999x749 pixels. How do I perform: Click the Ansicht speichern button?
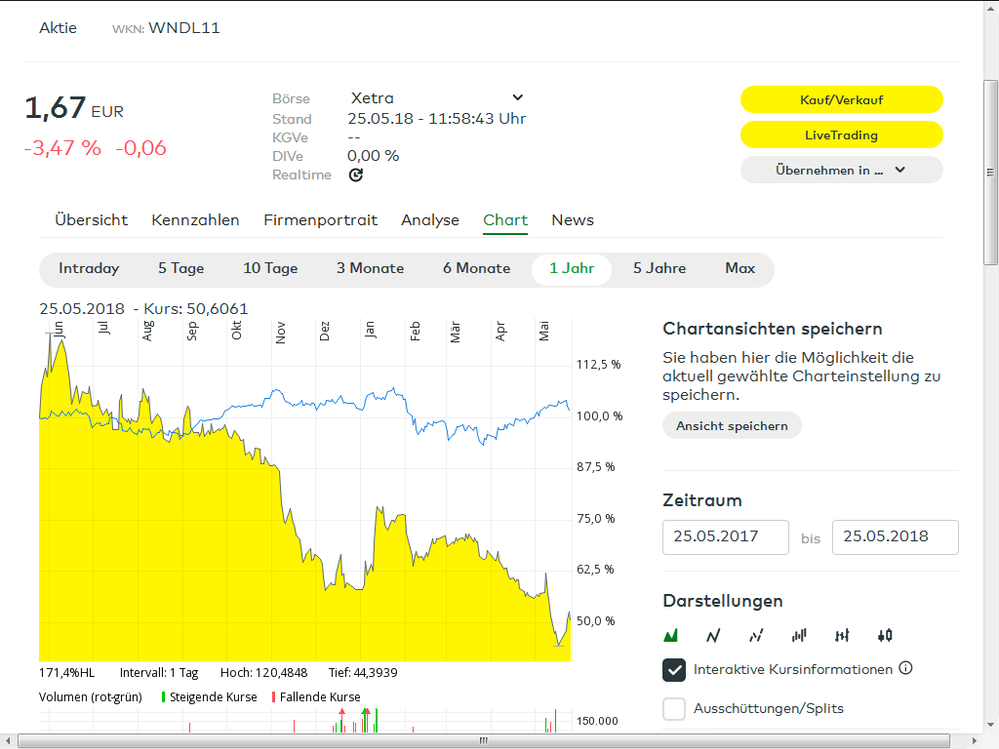click(x=731, y=426)
